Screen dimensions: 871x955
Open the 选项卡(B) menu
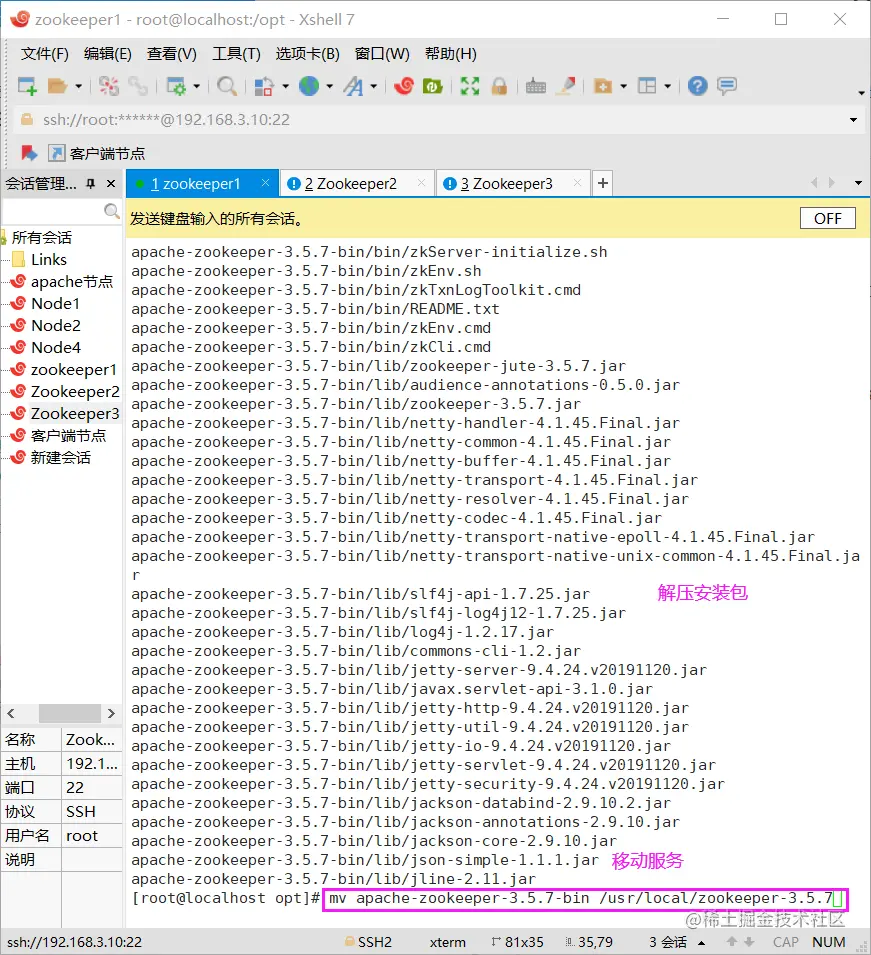pyautogui.click(x=308, y=54)
